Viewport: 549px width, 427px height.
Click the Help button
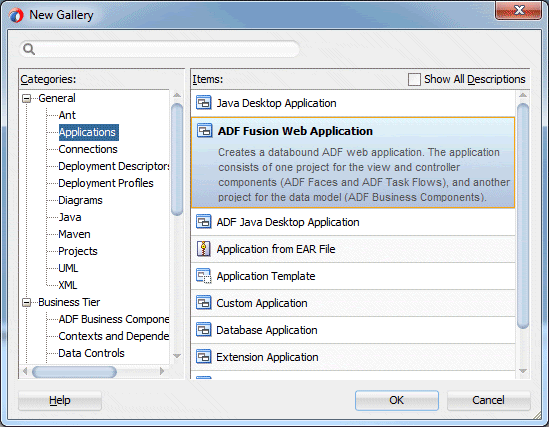[x=60, y=400]
